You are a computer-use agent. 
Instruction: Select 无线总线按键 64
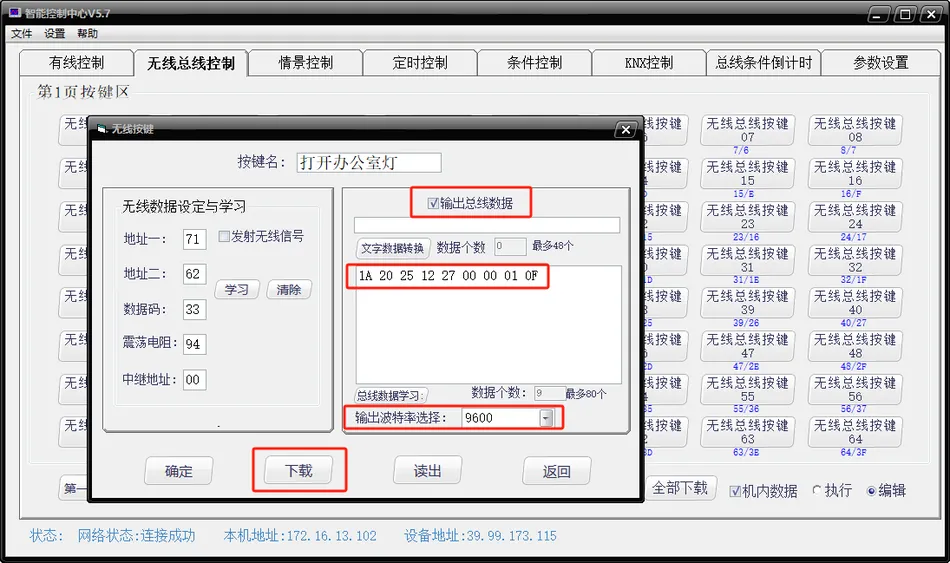pyautogui.click(x=855, y=432)
